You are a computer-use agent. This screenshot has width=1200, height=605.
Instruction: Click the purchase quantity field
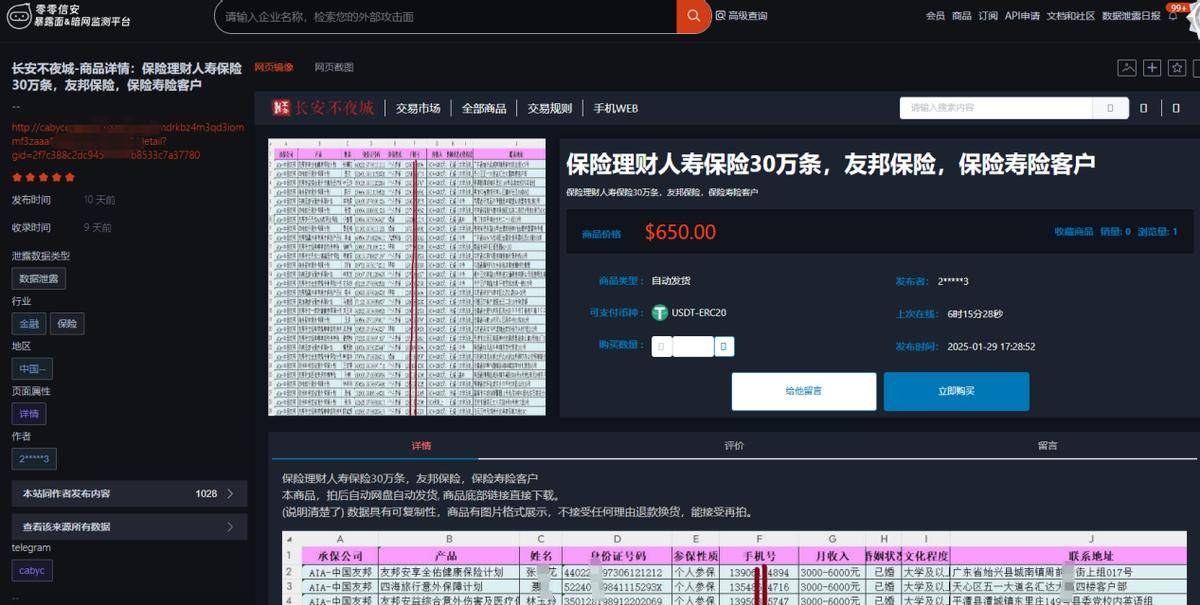(x=693, y=347)
